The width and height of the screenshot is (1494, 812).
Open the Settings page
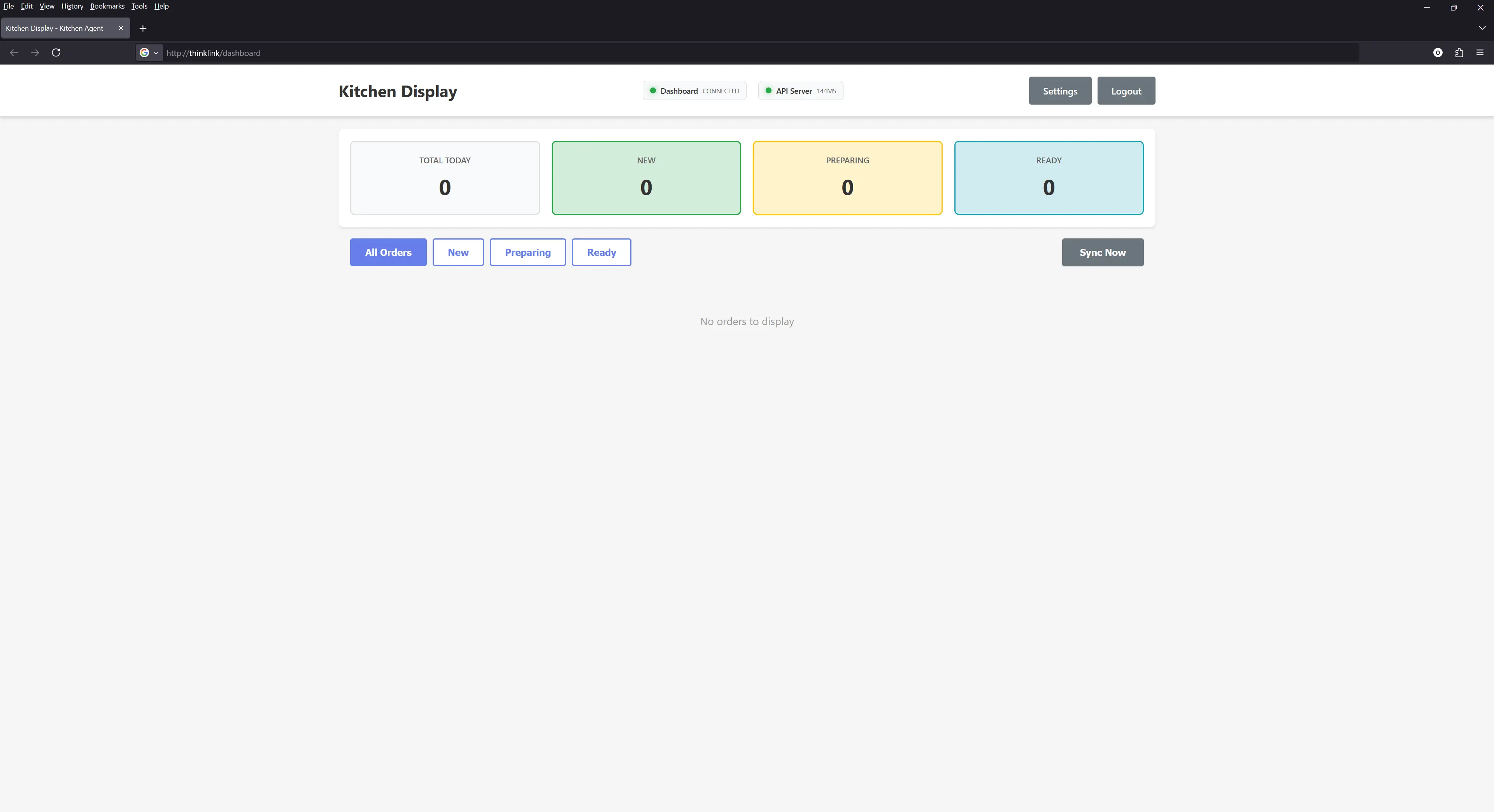pyautogui.click(x=1059, y=91)
